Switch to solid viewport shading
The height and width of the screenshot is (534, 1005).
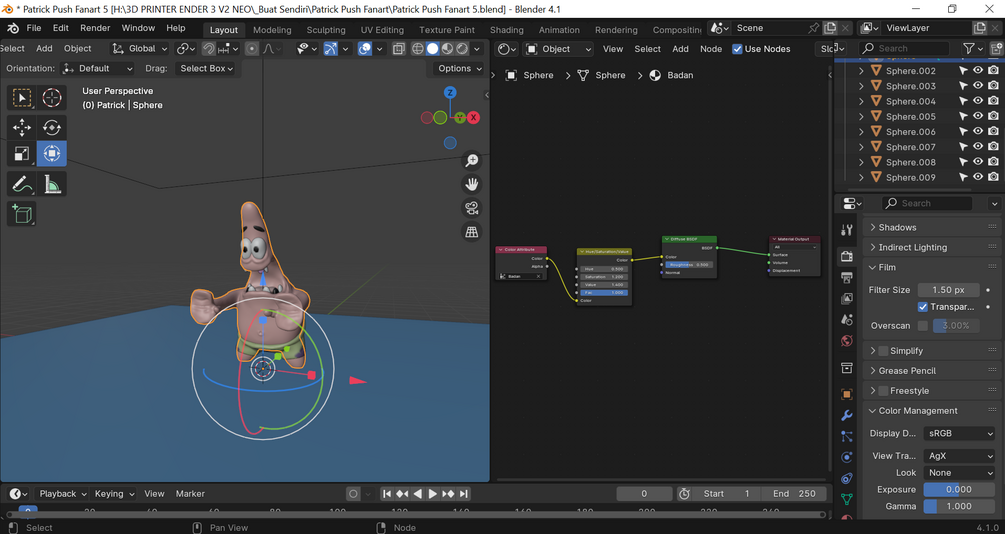pos(433,49)
